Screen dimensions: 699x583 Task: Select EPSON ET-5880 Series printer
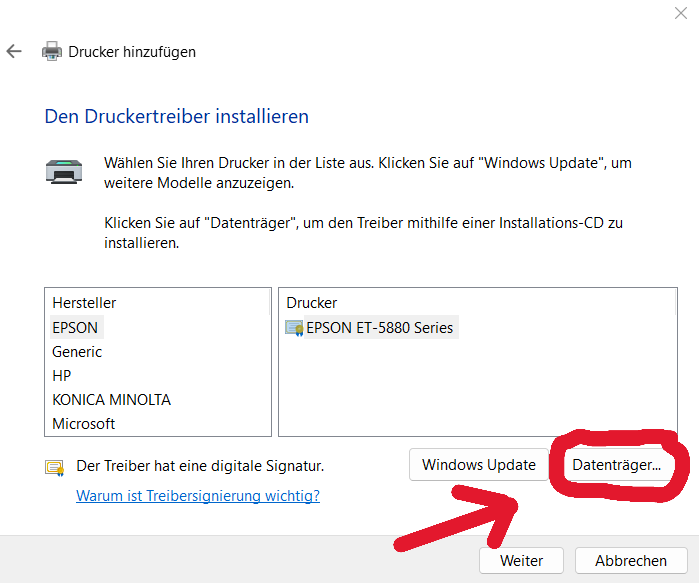[x=379, y=327]
